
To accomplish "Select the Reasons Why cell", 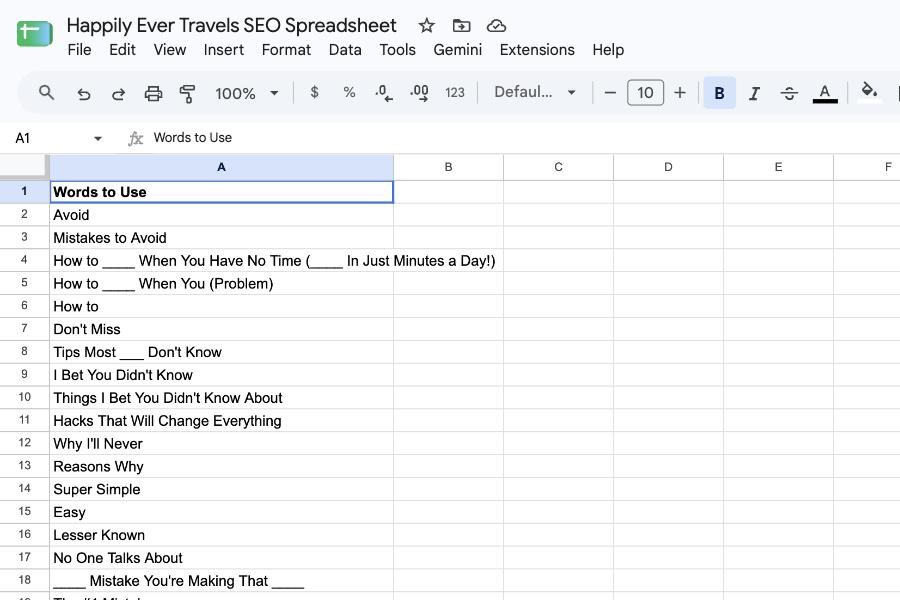I will [222, 466].
